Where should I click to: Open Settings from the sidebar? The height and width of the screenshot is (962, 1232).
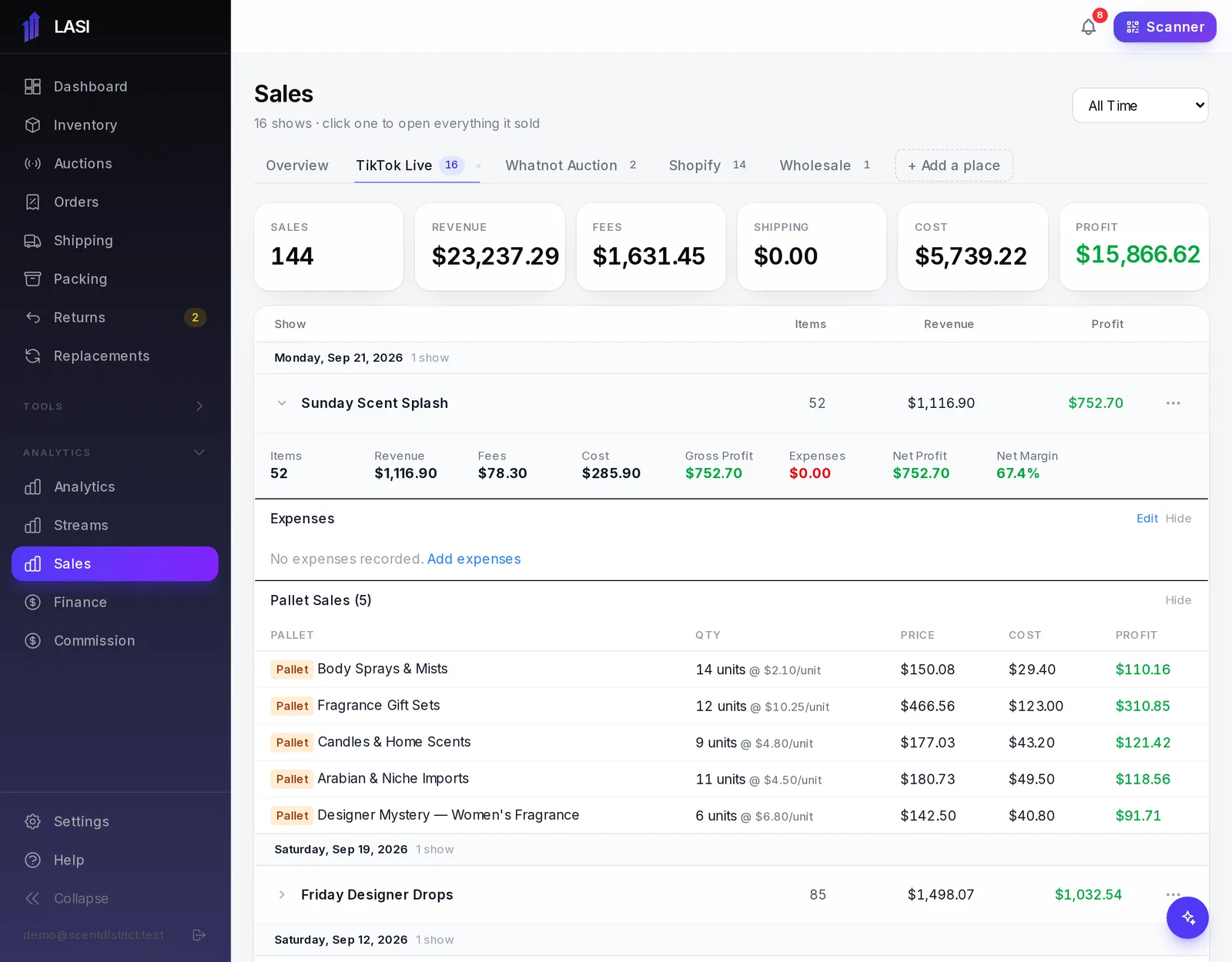(115, 822)
